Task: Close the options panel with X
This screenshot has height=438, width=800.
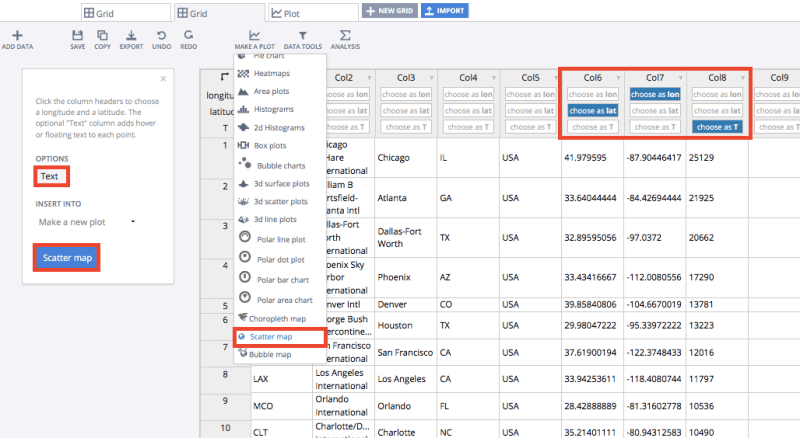Action: pyautogui.click(x=163, y=79)
